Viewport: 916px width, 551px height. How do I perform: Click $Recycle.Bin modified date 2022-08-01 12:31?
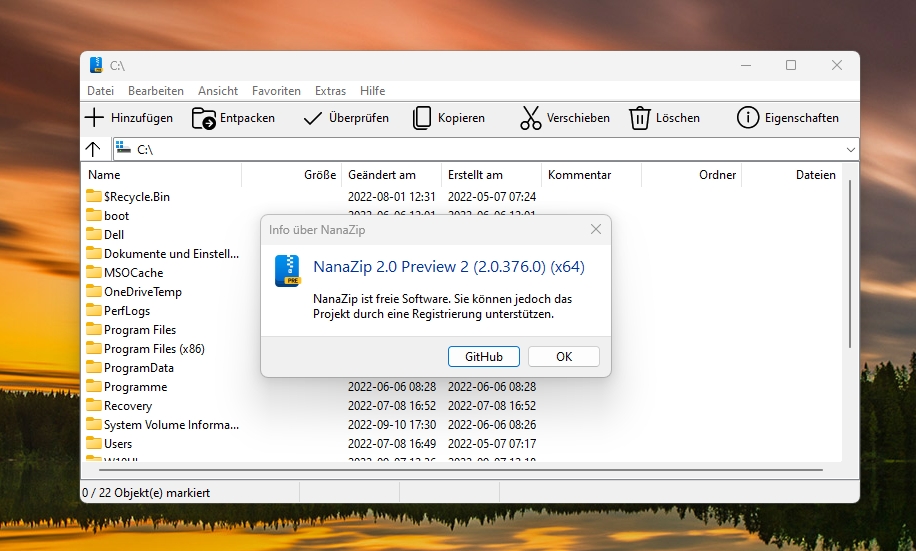point(391,196)
